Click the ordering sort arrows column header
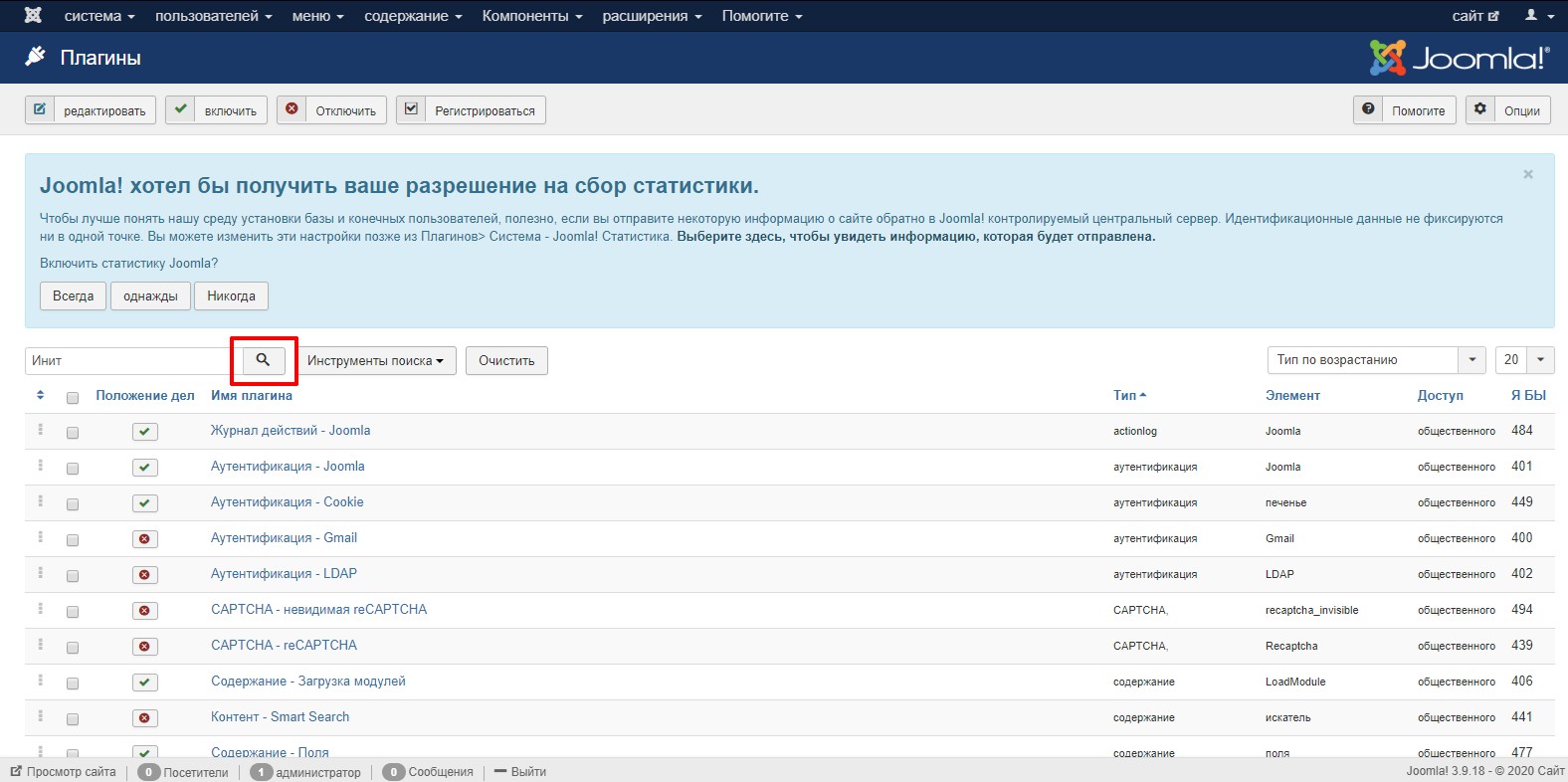1568x782 pixels. pyautogui.click(x=40, y=395)
